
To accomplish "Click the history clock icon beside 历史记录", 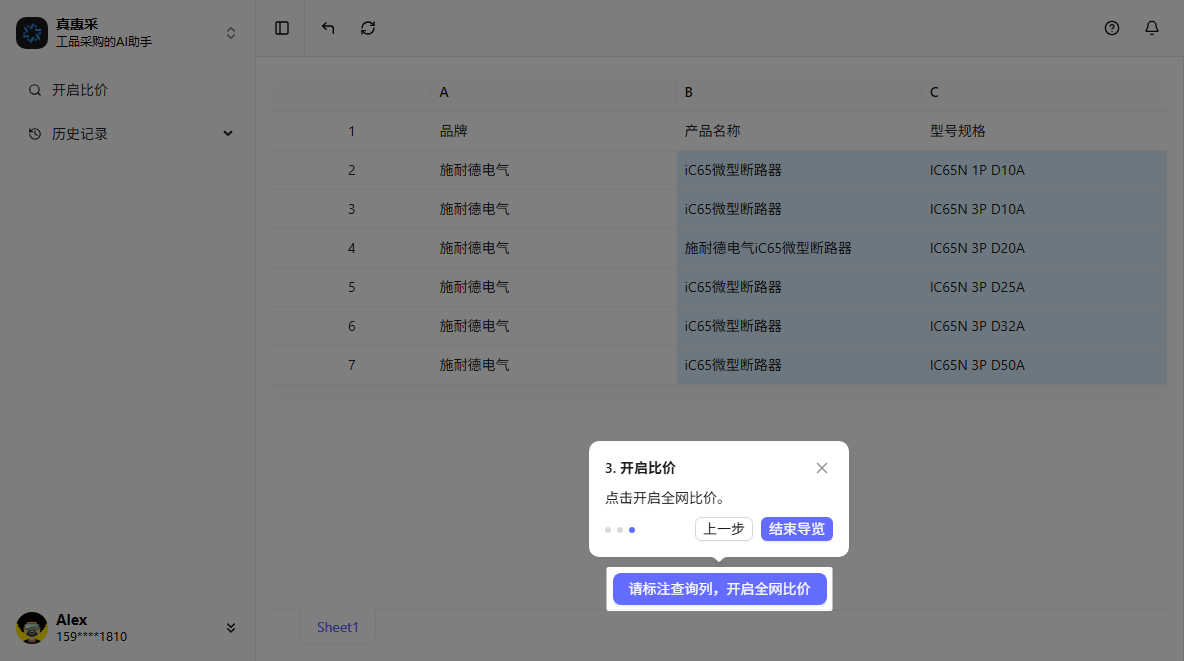I will pyautogui.click(x=33, y=132).
